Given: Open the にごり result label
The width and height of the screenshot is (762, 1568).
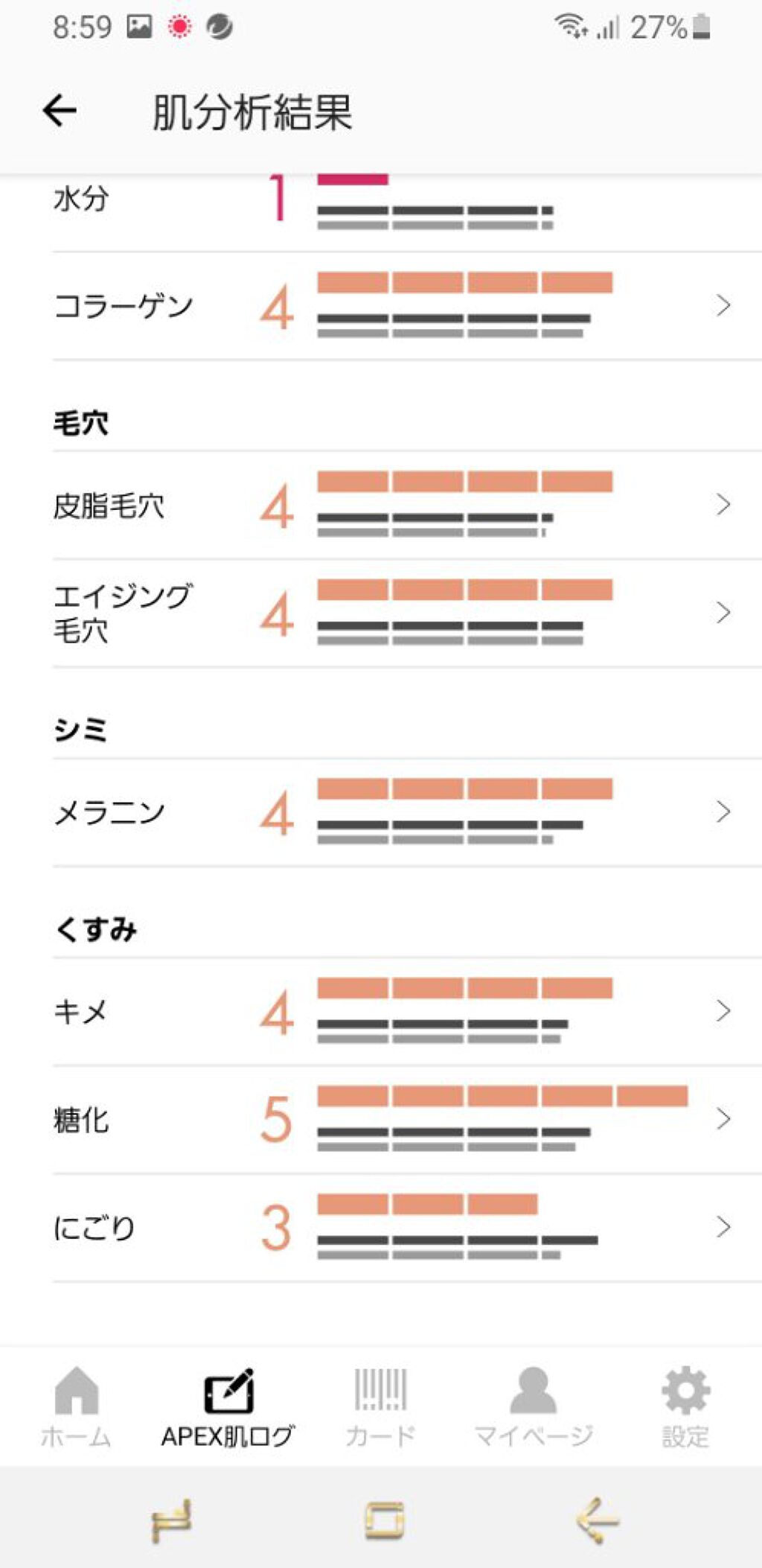Looking at the screenshot, I should 94,1228.
